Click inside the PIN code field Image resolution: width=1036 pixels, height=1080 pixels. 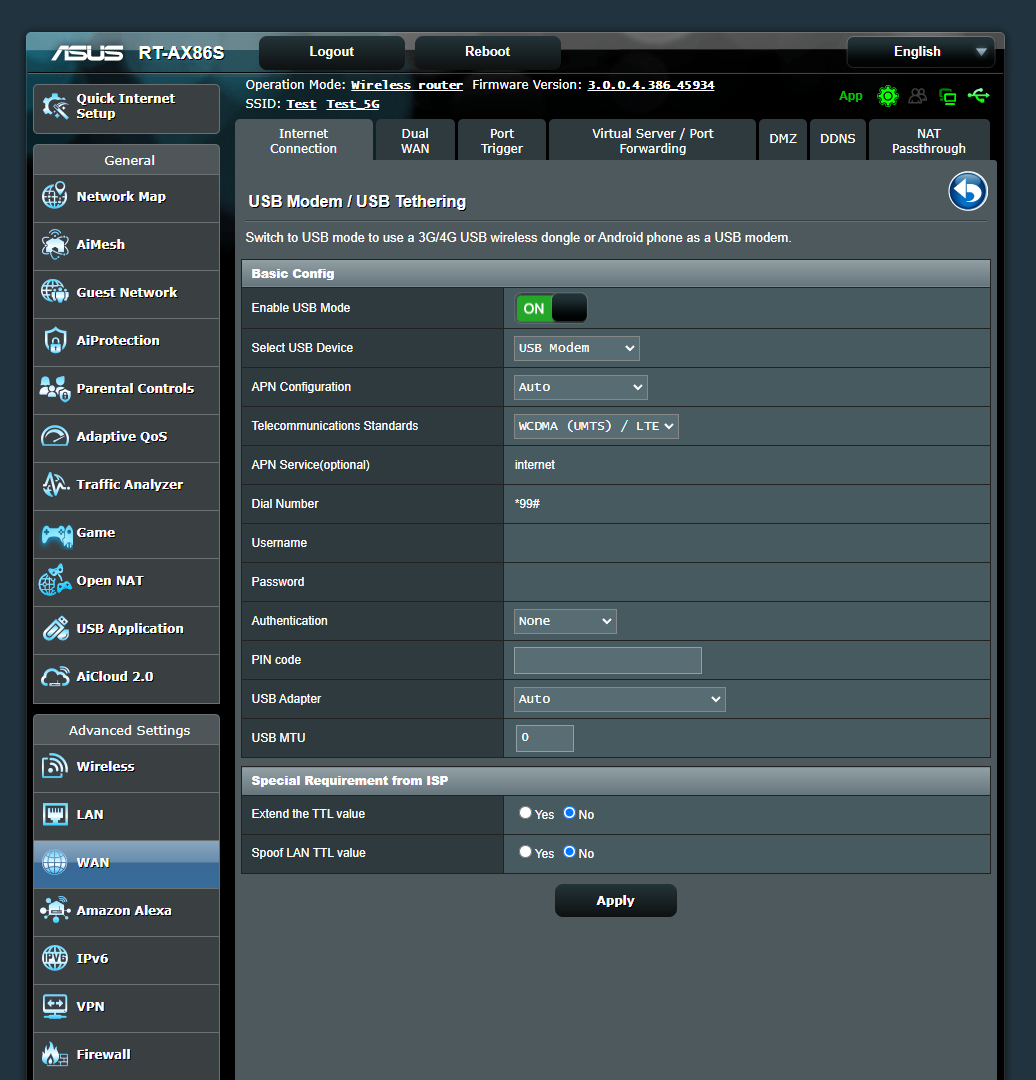pyautogui.click(x=606, y=660)
